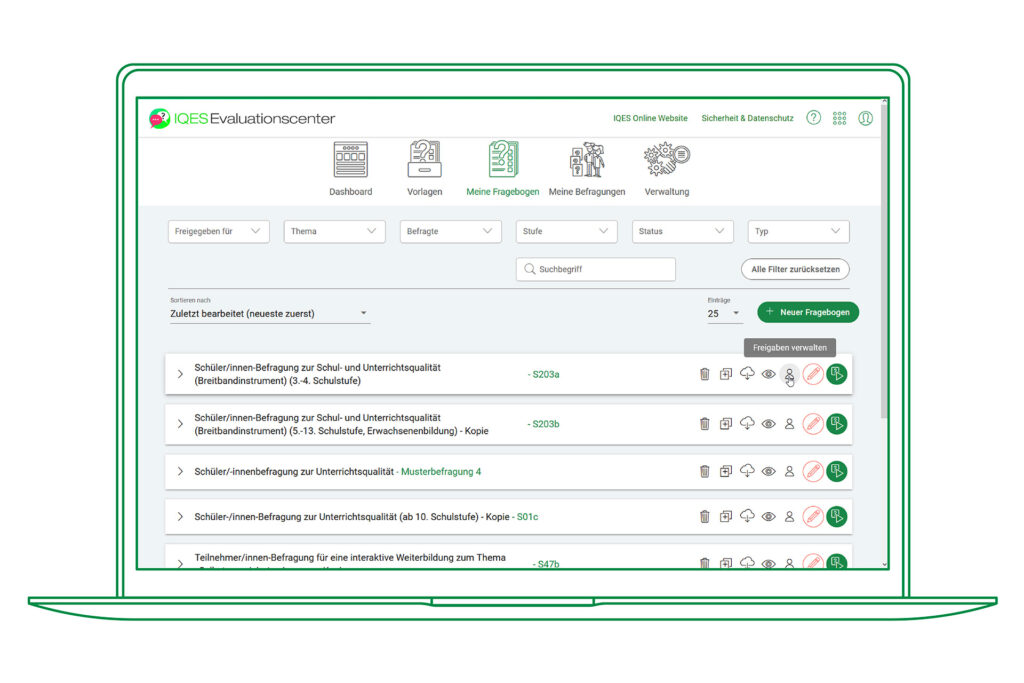Viewport: 1024px width, 683px height.
Task: Open the user account icon top right
Action: pos(865,117)
